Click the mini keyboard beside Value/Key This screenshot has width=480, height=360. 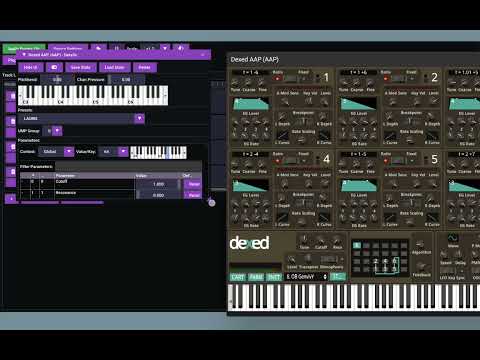click(x=158, y=152)
